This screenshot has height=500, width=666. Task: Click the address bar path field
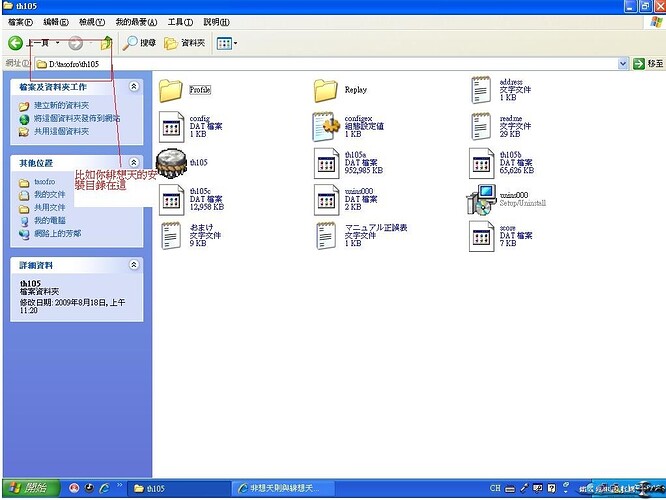tap(300, 64)
